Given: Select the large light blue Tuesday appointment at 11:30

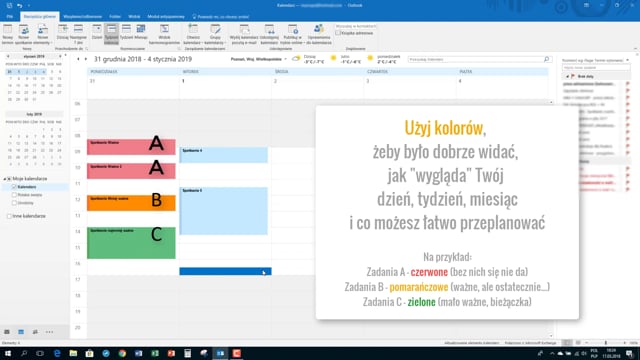Looking at the screenshot, I should (223, 211).
